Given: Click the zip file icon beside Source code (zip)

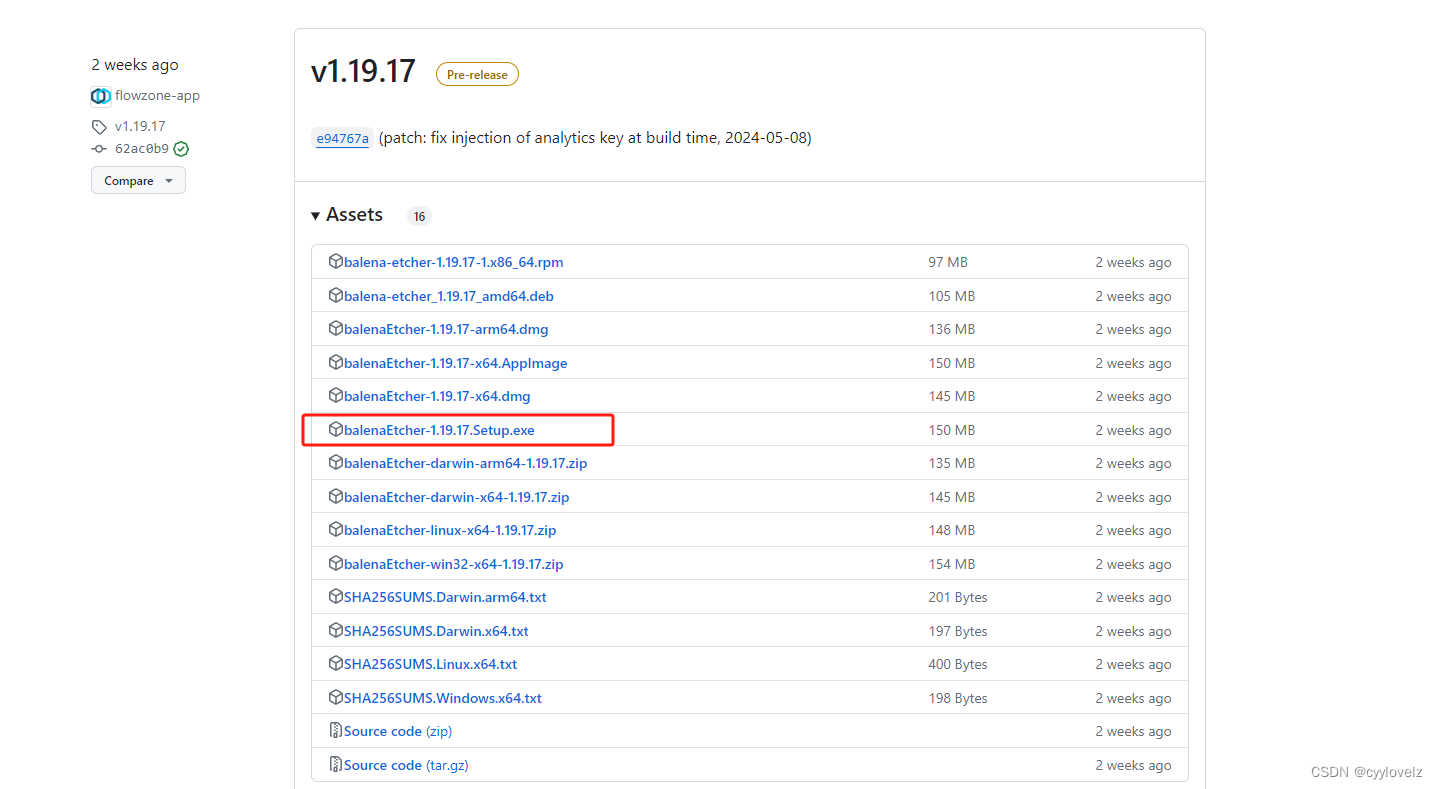Looking at the screenshot, I should (336, 730).
